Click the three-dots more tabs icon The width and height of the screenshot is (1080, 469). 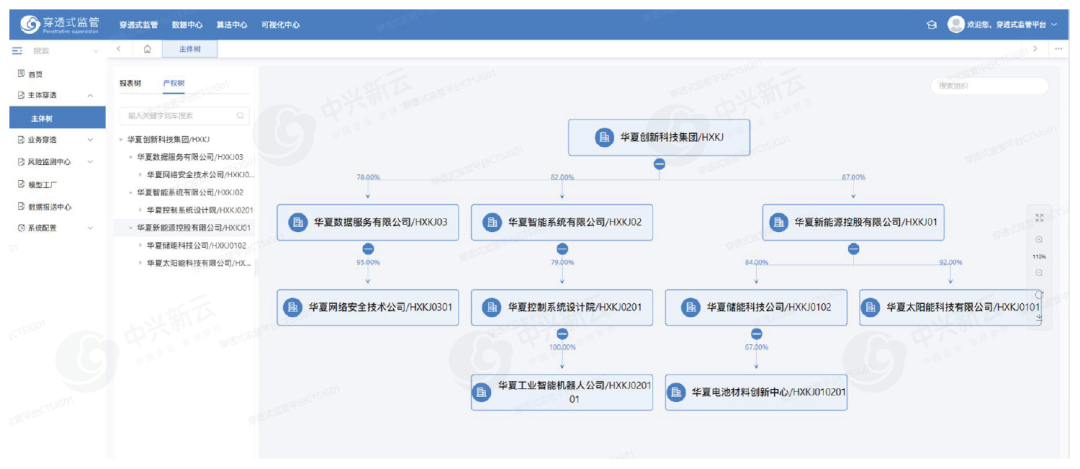(x=1059, y=49)
